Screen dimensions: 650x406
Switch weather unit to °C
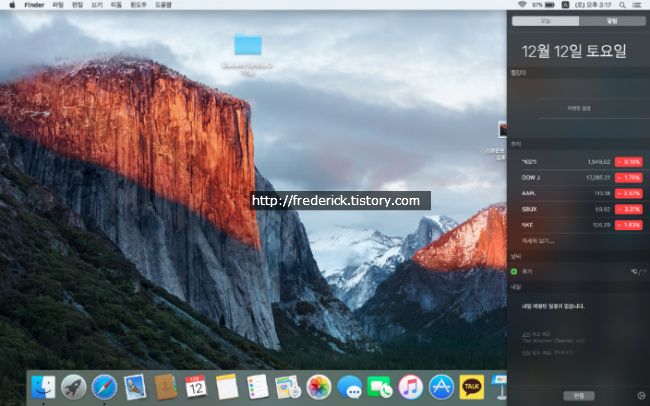(x=633, y=271)
